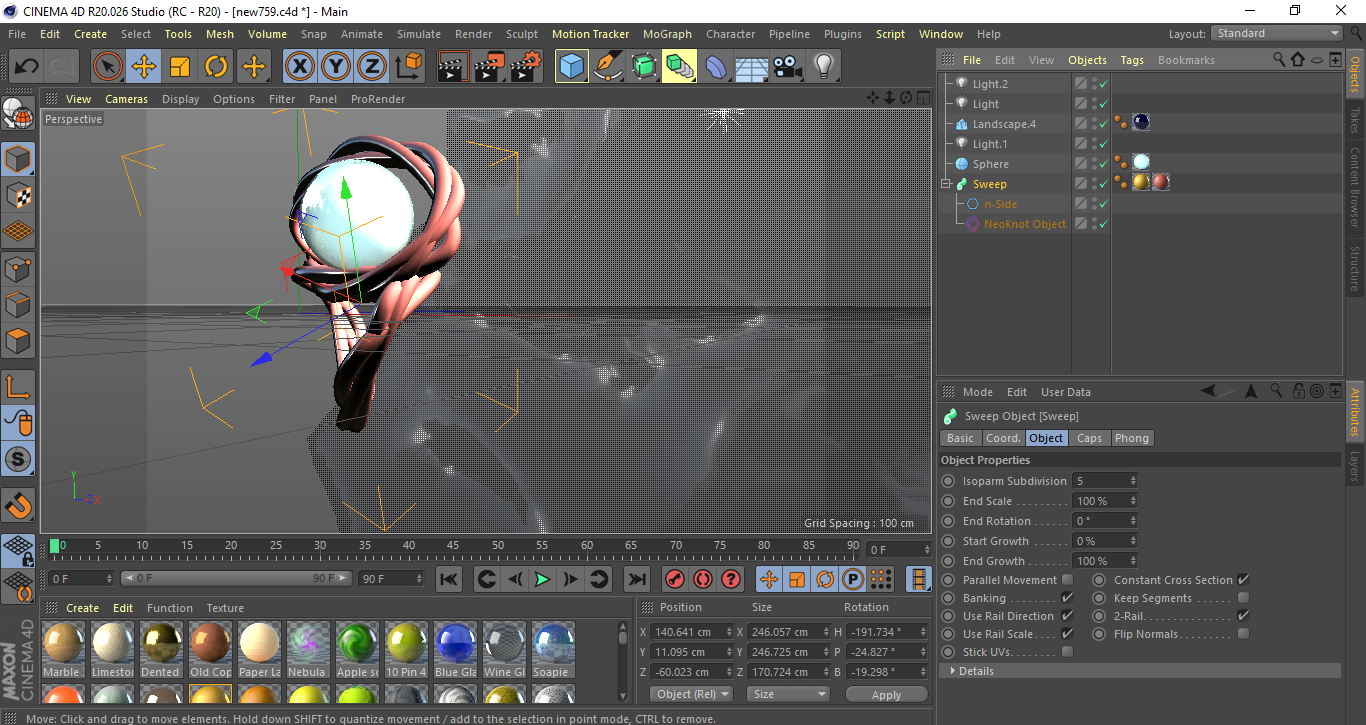This screenshot has height=725, width=1366.
Task: Step the Isoparm Subdivision value arrows
Action: (x=1133, y=481)
